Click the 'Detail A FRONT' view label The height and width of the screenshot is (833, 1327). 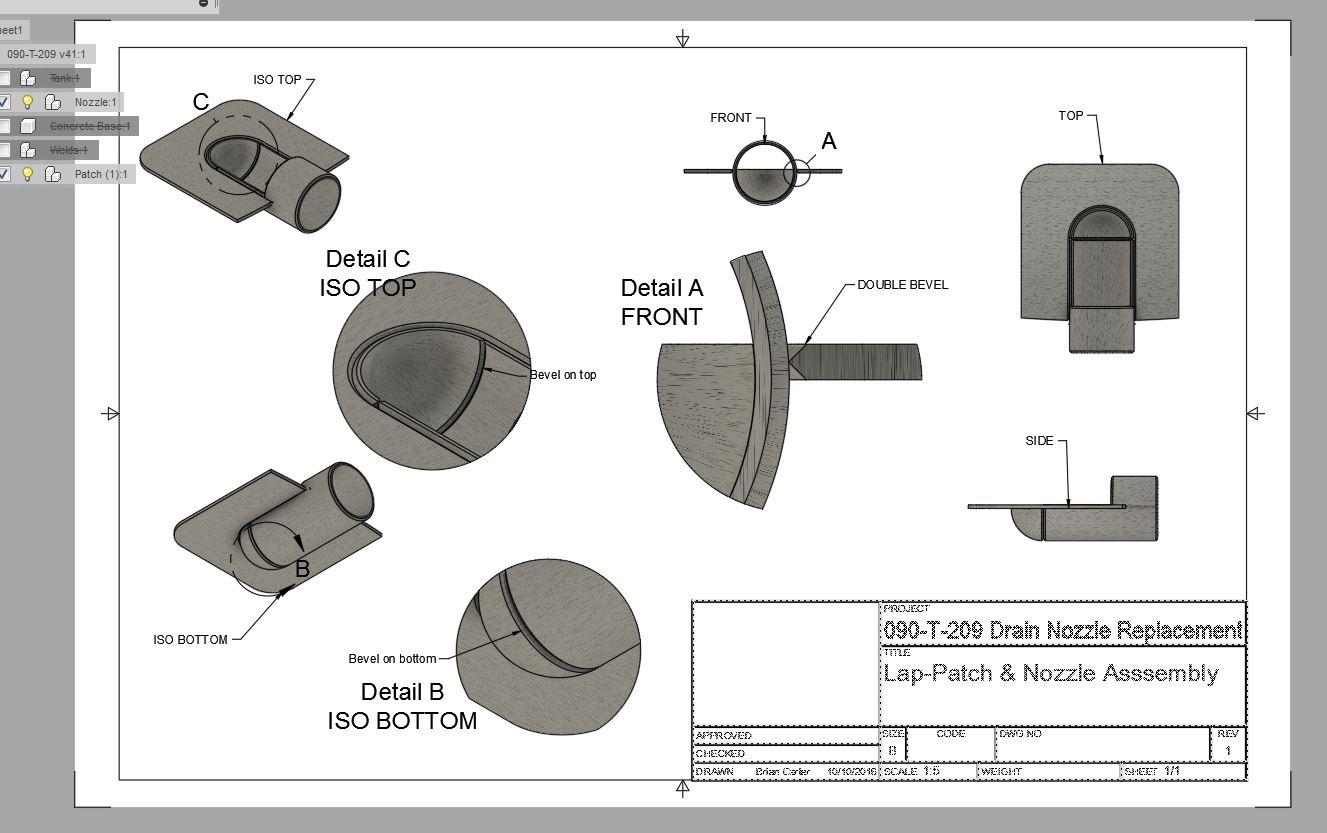coord(662,302)
